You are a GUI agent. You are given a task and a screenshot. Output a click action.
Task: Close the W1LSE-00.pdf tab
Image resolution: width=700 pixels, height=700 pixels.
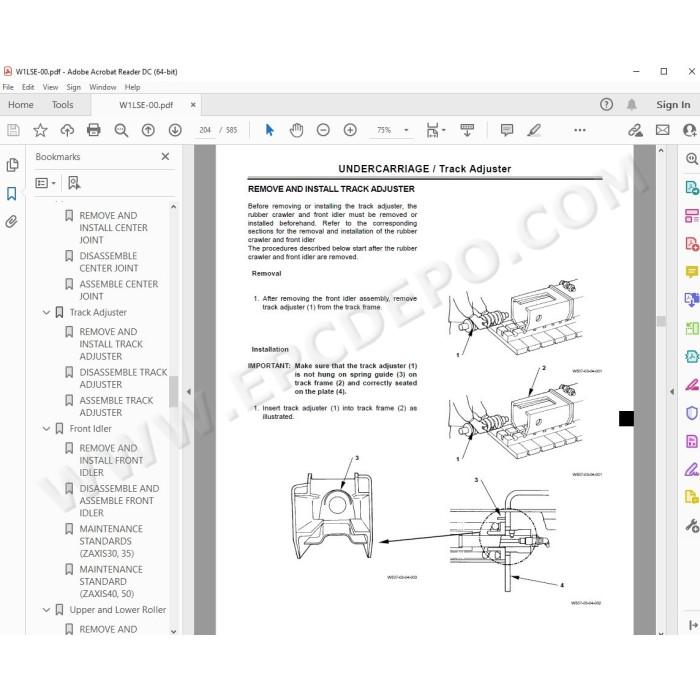[x=193, y=104]
